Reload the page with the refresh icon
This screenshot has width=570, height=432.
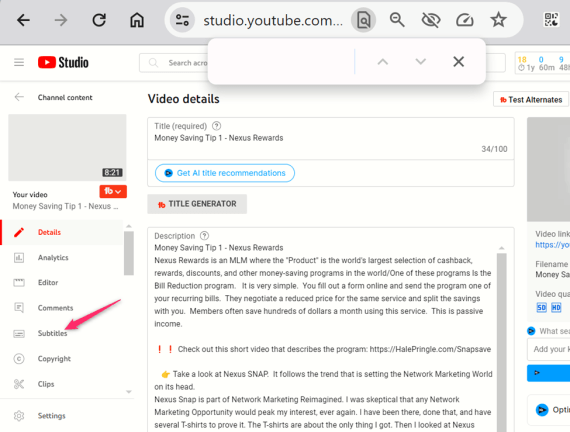99,20
